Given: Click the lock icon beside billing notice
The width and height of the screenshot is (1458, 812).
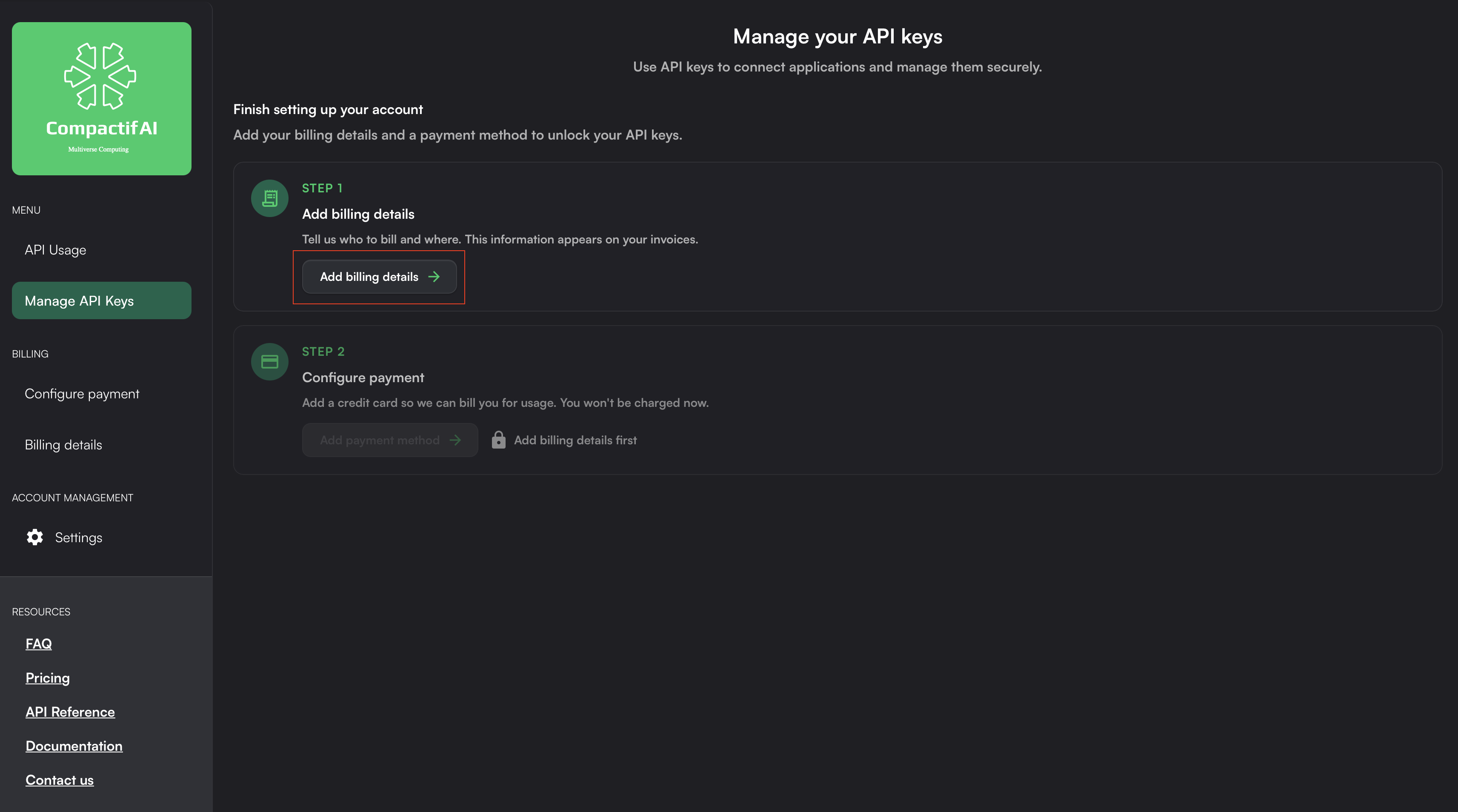Looking at the screenshot, I should [498, 440].
